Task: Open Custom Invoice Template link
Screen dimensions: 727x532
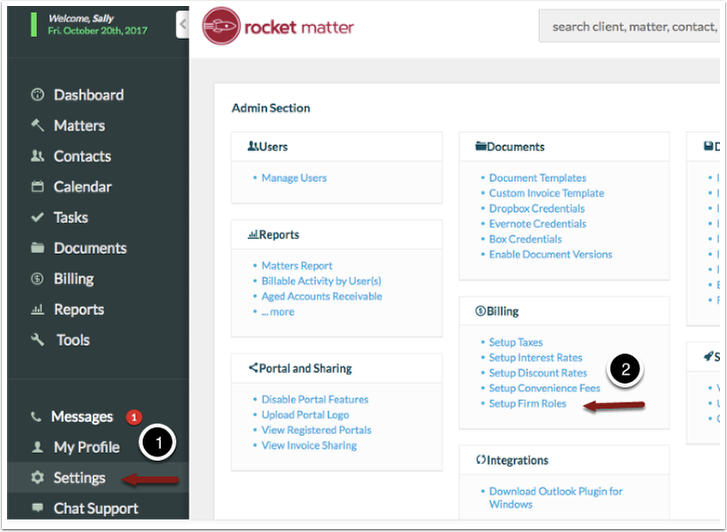Action: pyautogui.click(x=546, y=193)
